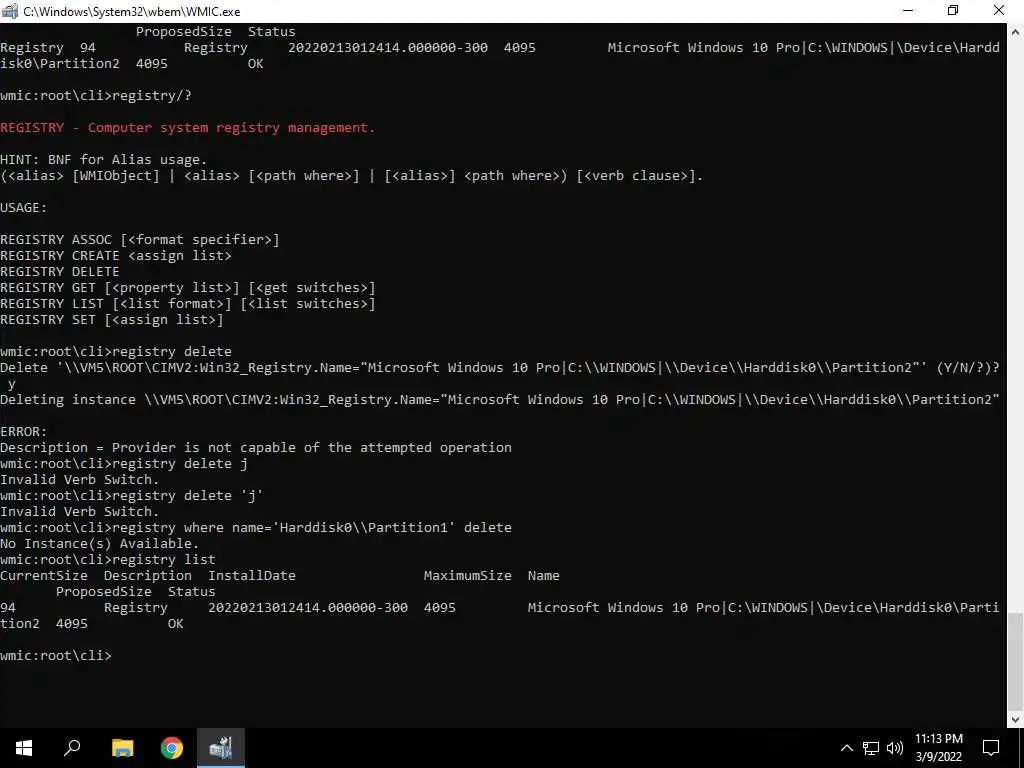Click 'REGISTRY ASSOC' usage line

click(140, 240)
